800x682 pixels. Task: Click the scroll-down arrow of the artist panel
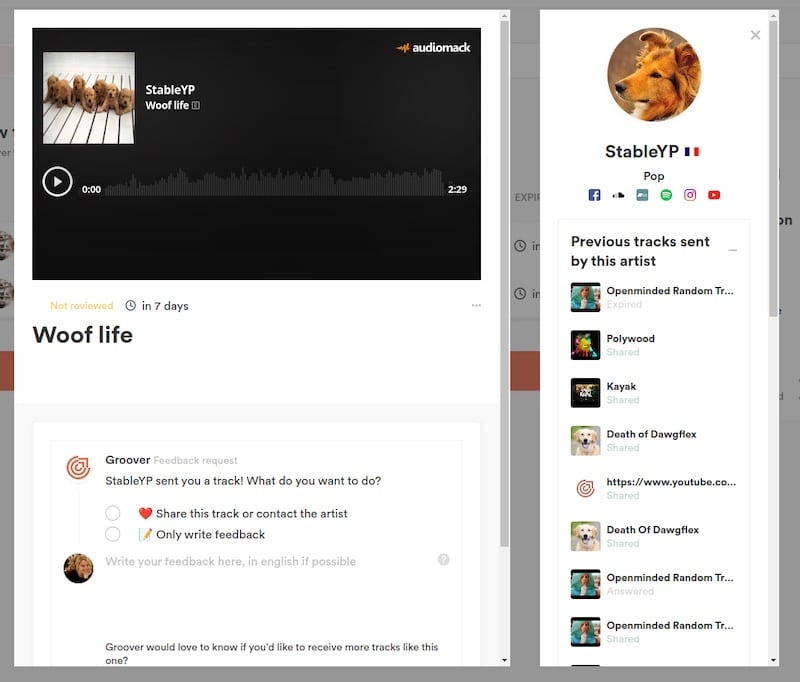click(774, 660)
